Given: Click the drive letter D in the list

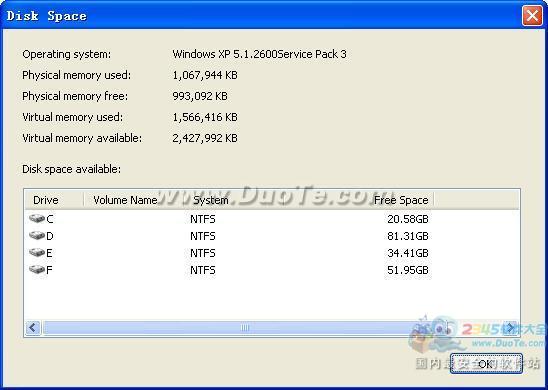Looking at the screenshot, I should [x=50, y=236].
